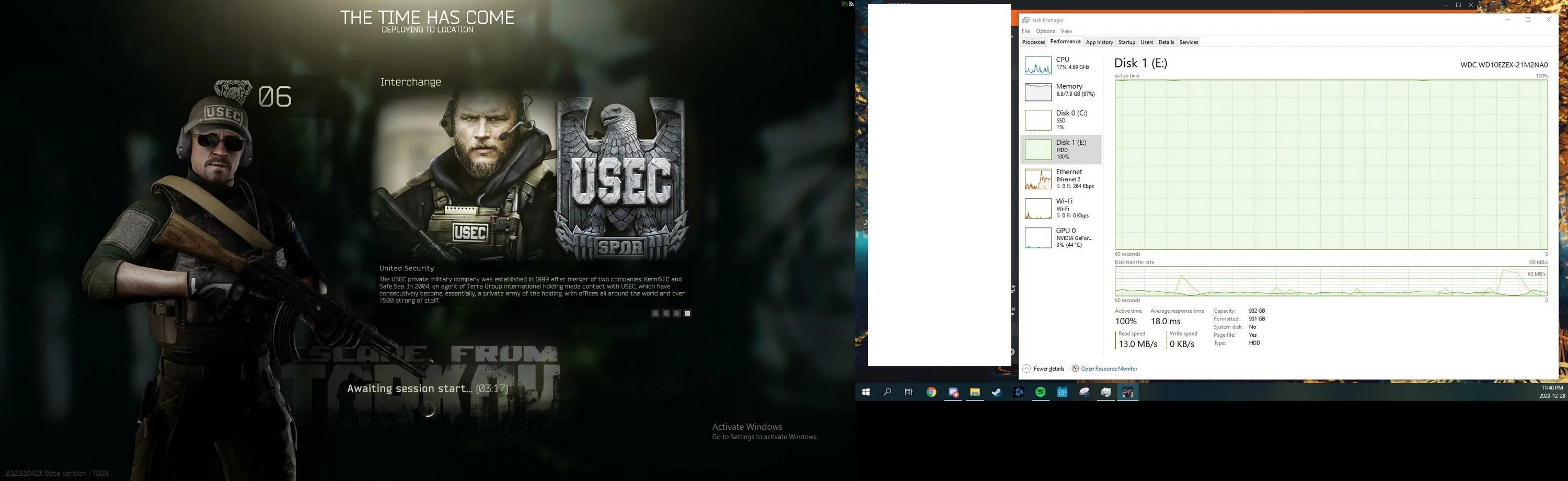1568x481 pixels.
Task: Open Task View on the taskbar
Action: (909, 392)
